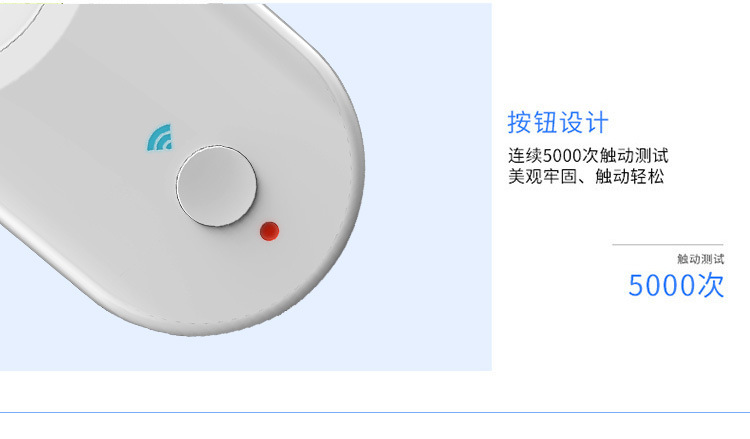Click the 触动轻松 phrase
750x439 pixels.
coord(629,176)
